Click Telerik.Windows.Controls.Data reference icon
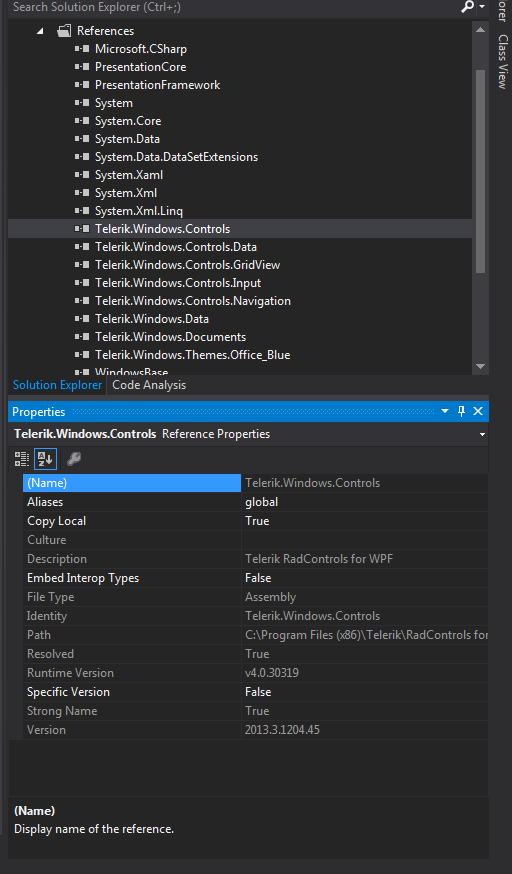The width and height of the screenshot is (512, 874). click(x=82, y=246)
